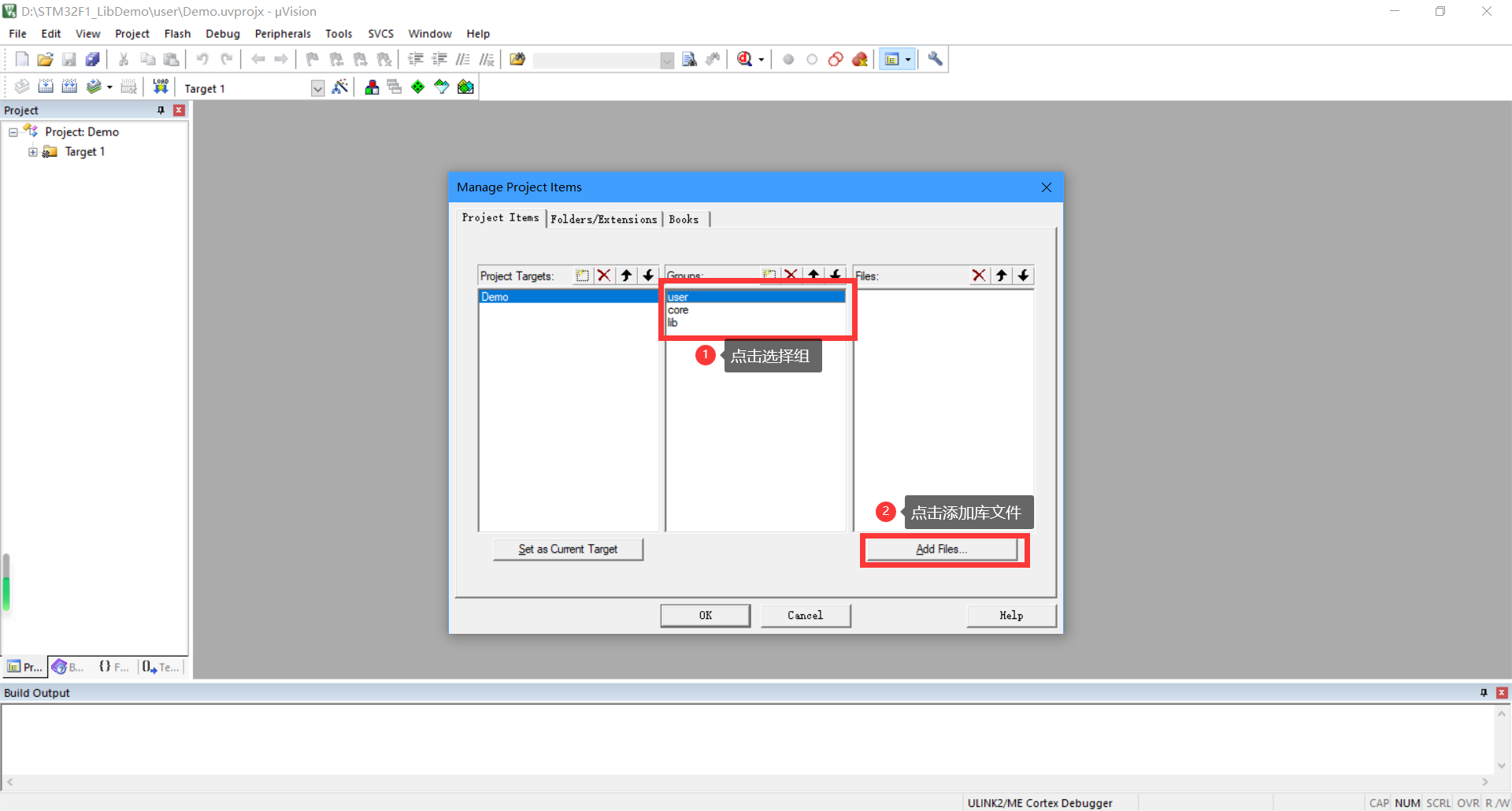Click the Window layout toolbar icon
The image size is (1512, 811).
tap(891, 59)
